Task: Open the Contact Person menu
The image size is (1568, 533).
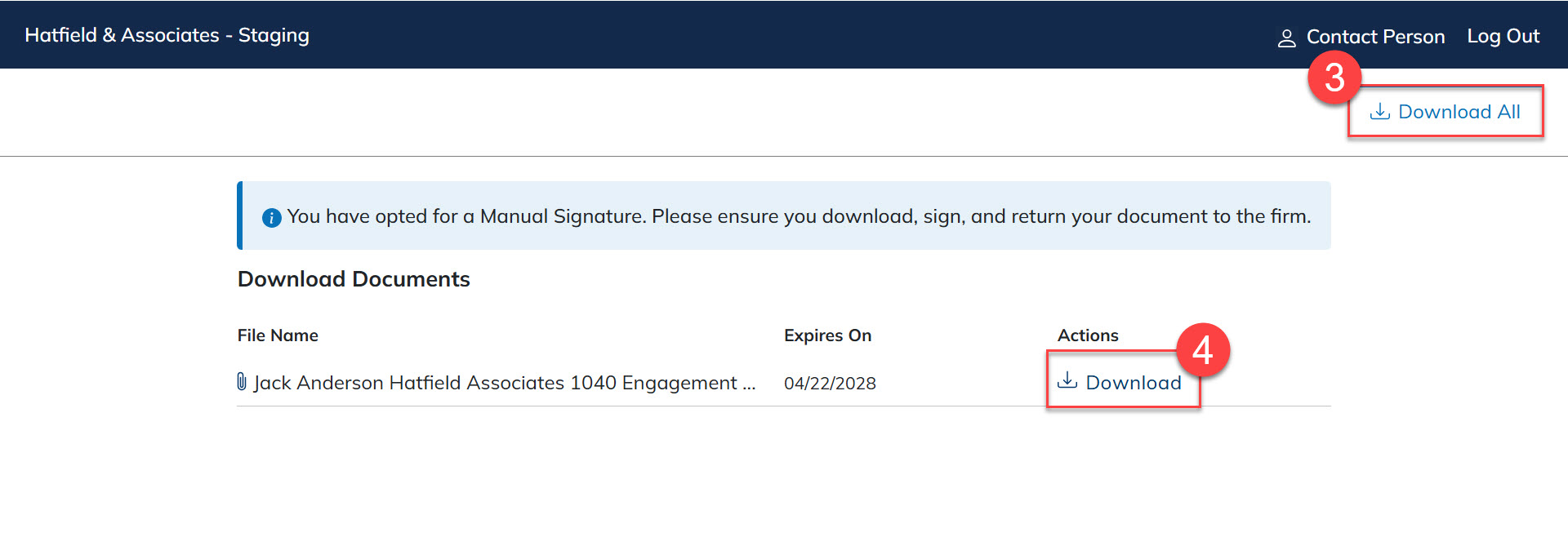Action: coord(1375,37)
